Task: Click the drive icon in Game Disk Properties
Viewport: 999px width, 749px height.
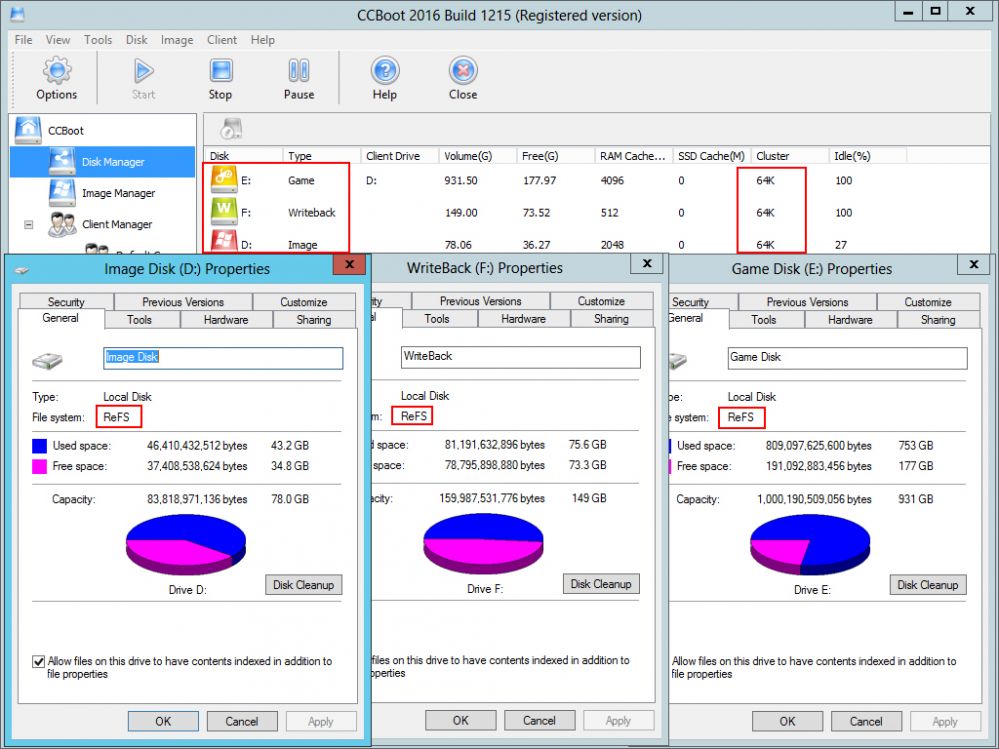Action: 677,361
